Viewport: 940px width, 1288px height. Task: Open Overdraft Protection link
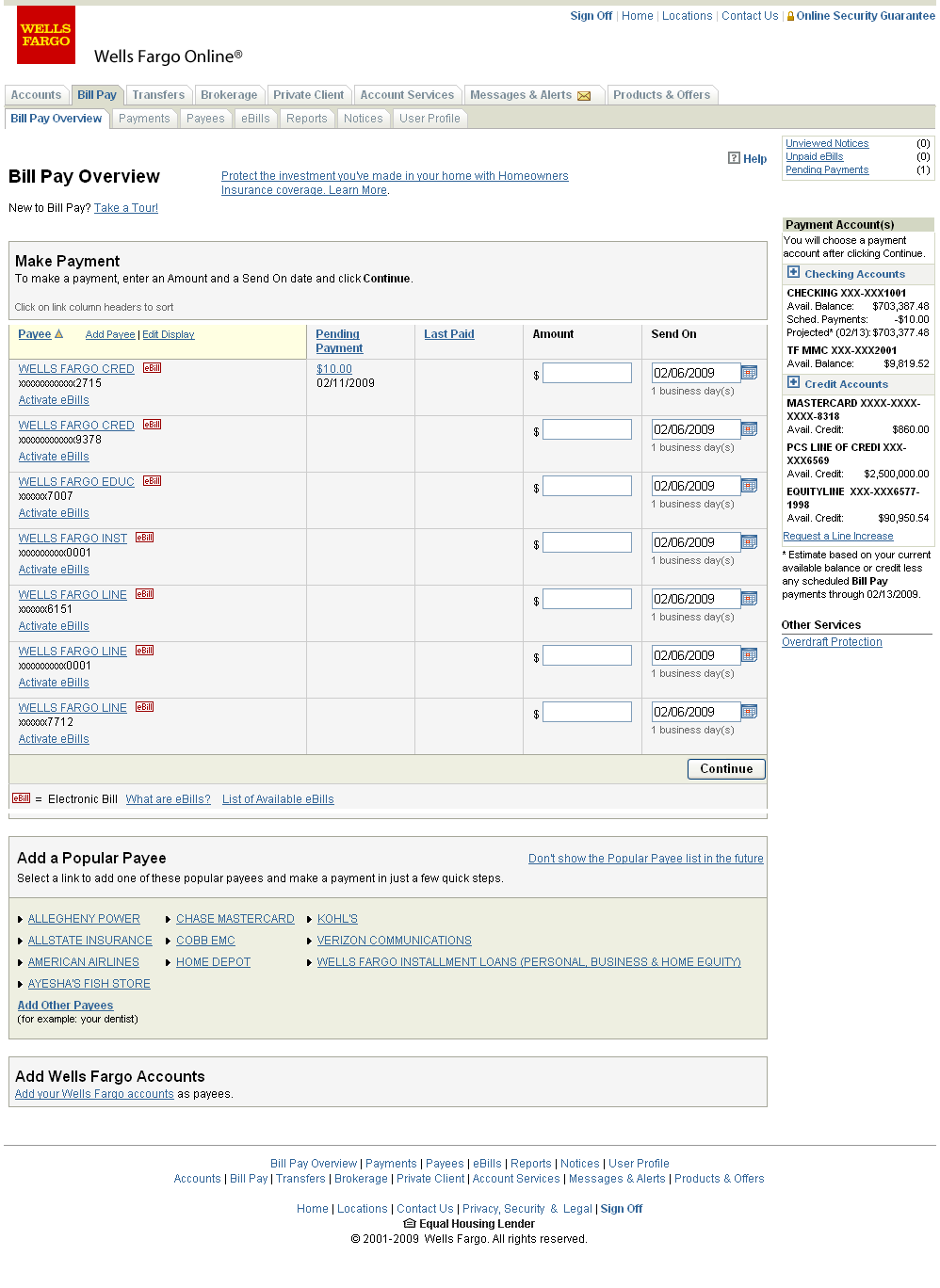(832, 642)
